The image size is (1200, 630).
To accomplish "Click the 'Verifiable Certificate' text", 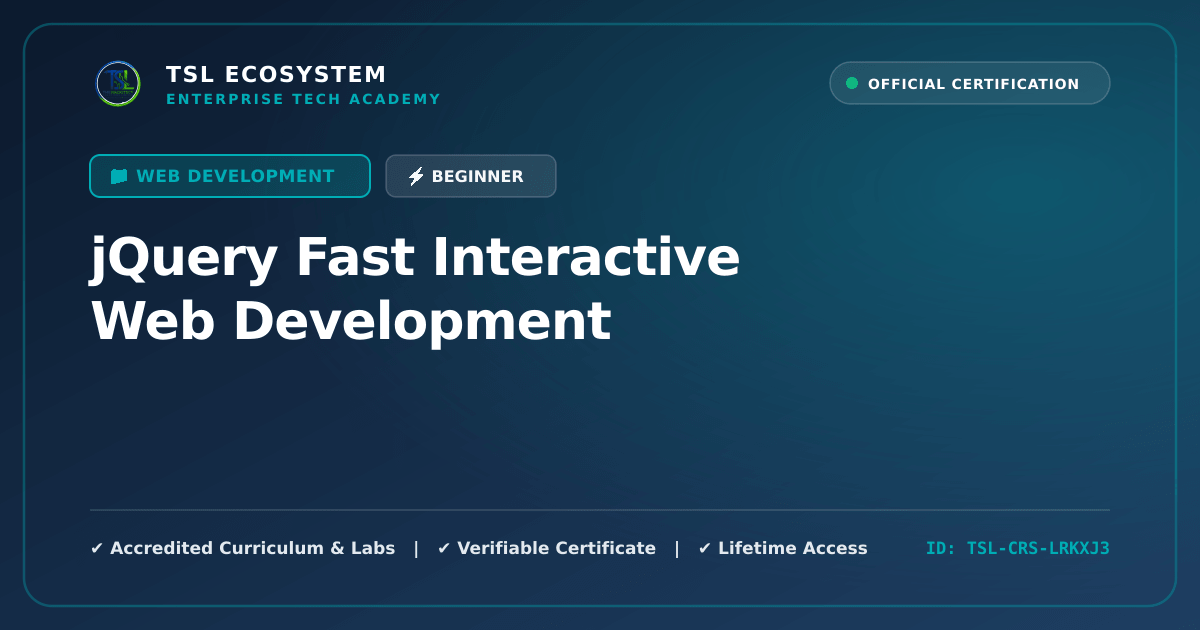I will click(556, 548).
